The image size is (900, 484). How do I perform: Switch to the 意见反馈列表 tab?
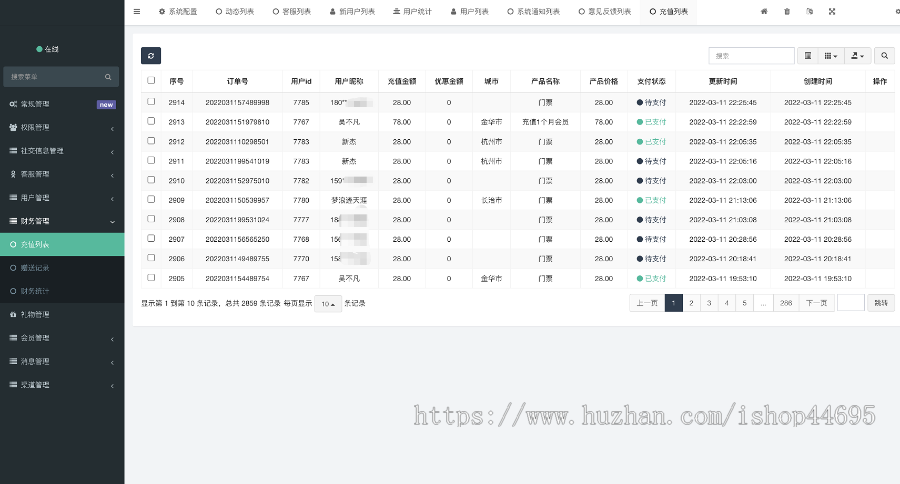(604, 11)
